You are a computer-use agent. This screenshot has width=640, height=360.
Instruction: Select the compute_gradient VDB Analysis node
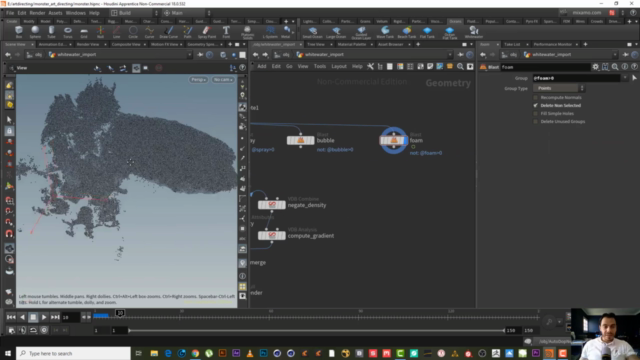tap(272, 236)
